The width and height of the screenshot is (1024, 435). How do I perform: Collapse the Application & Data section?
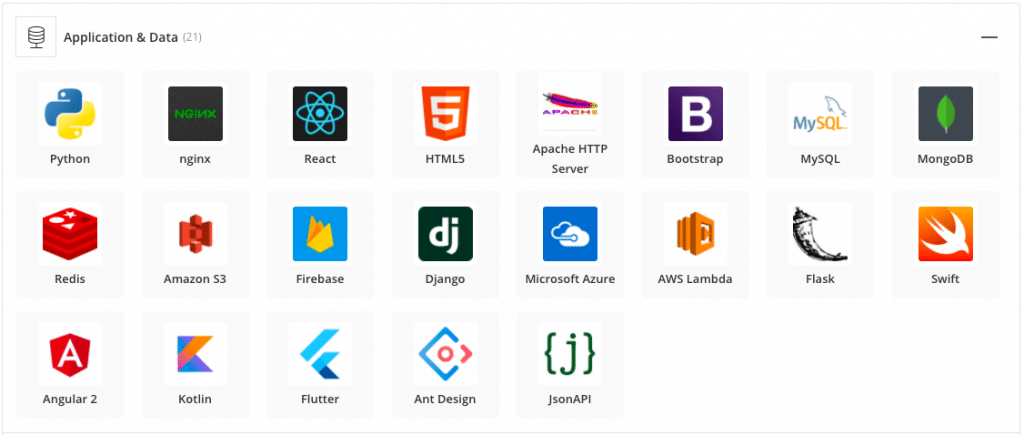(989, 37)
